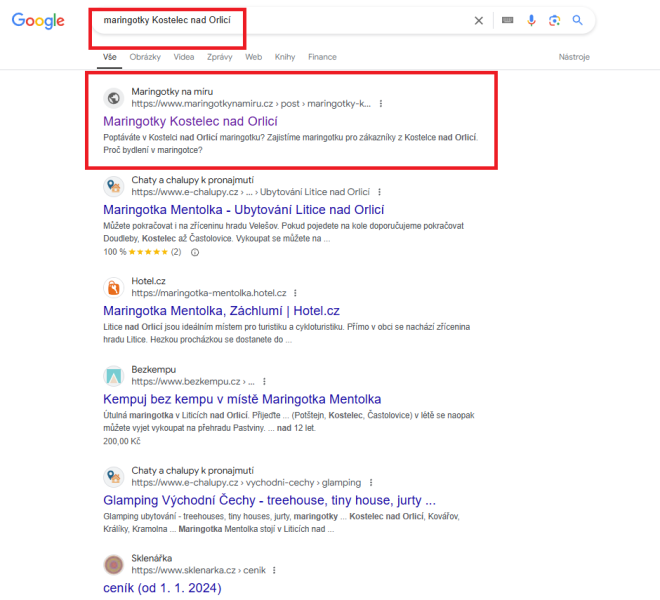This screenshot has height=600, width=660.
Task: Click the Hotel.cz site name
Action: [149, 281]
